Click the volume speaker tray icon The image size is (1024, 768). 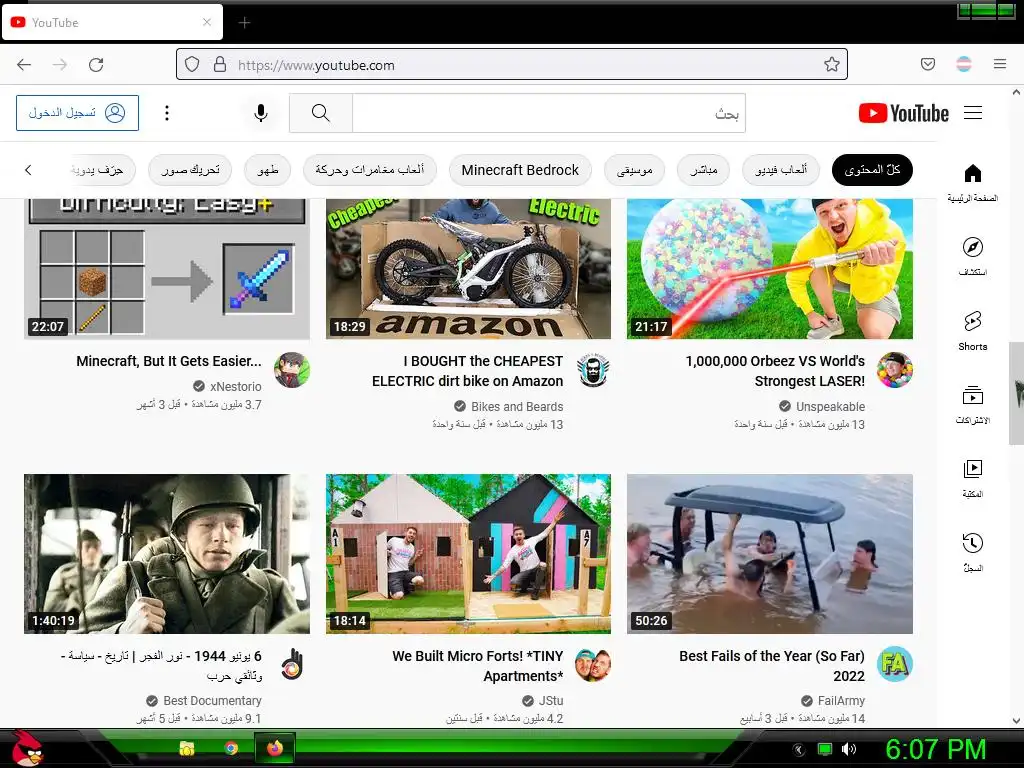848,749
